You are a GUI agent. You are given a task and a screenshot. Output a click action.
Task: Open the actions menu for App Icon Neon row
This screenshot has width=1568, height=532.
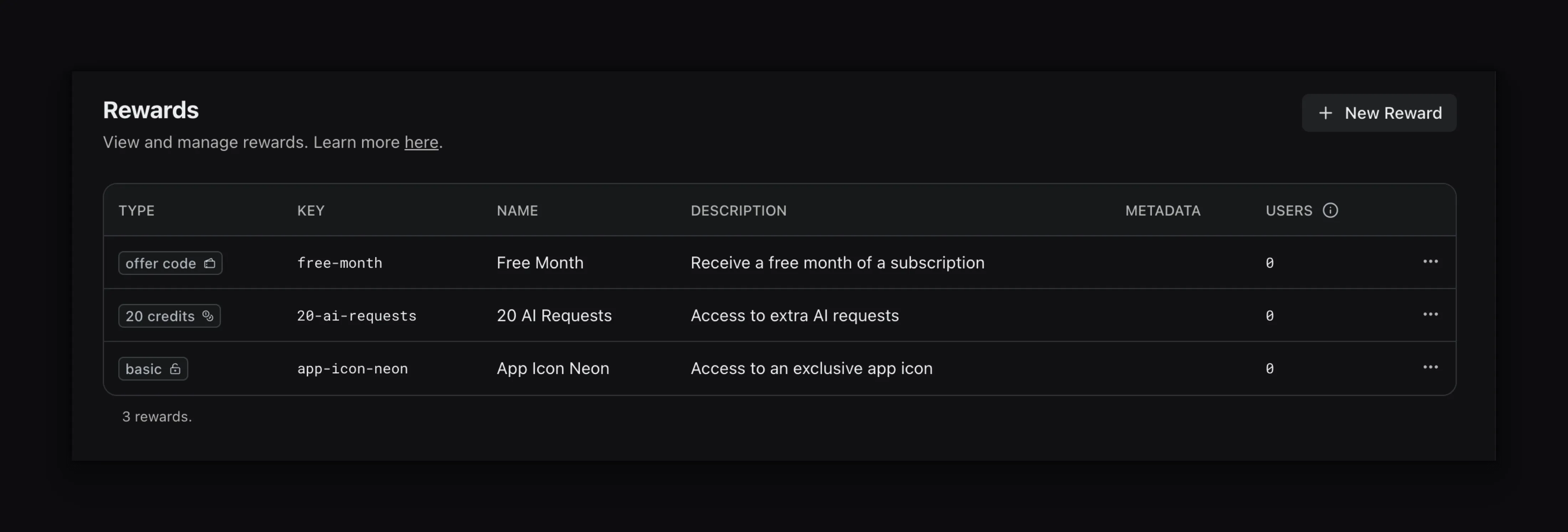tap(1430, 368)
